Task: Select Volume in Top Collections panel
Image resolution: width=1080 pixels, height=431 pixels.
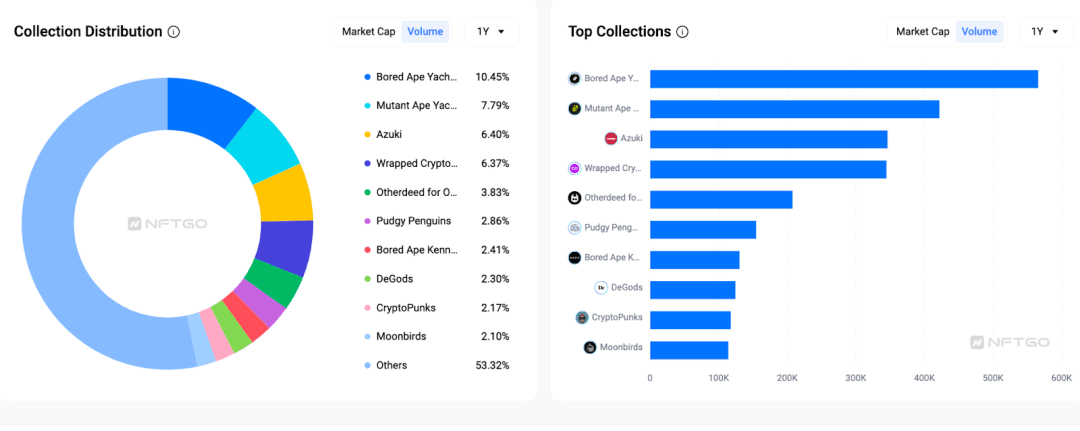Action: tap(979, 32)
